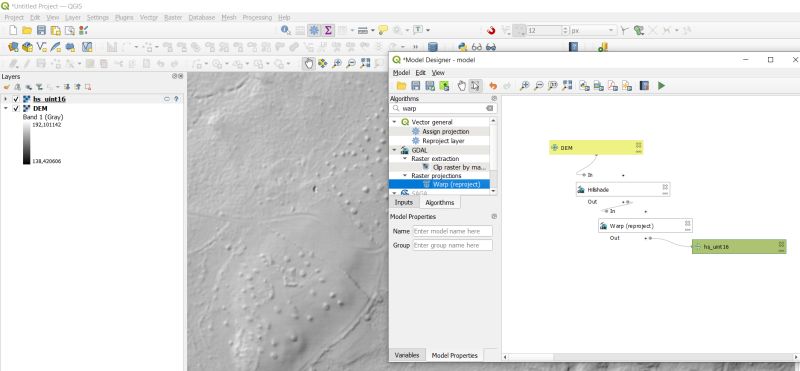Click the algorithm search field containing warp
The width and height of the screenshot is (800, 371).
tap(442, 109)
